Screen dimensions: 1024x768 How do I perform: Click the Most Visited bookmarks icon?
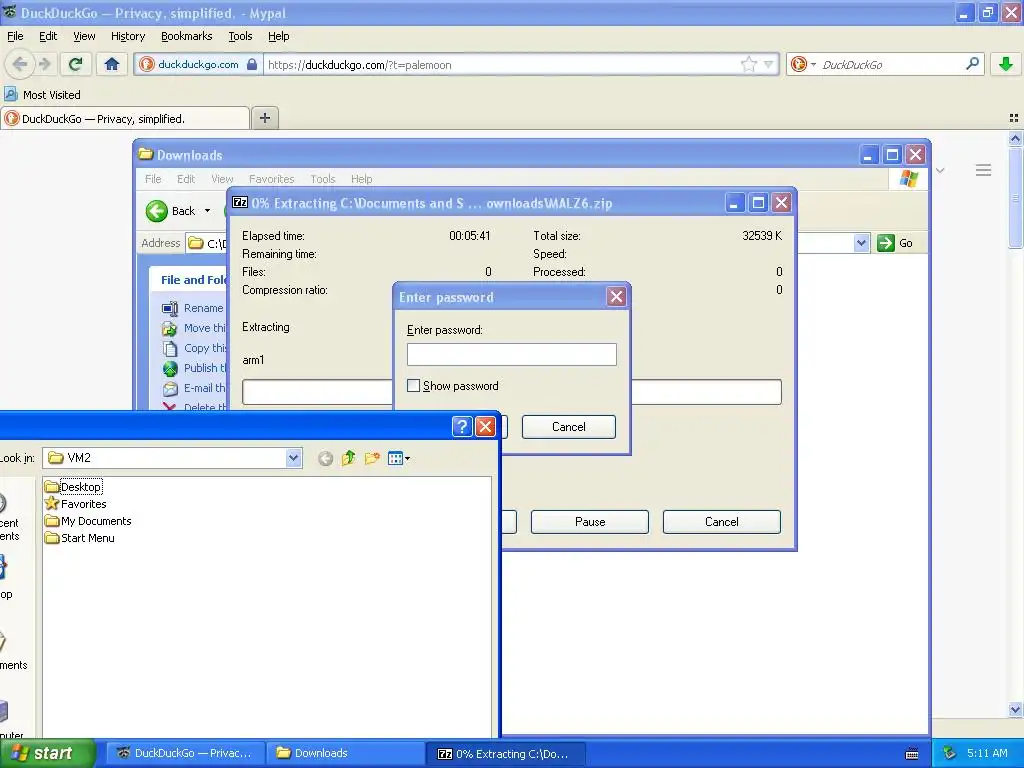pyautogui.click(x=10, y=94)
